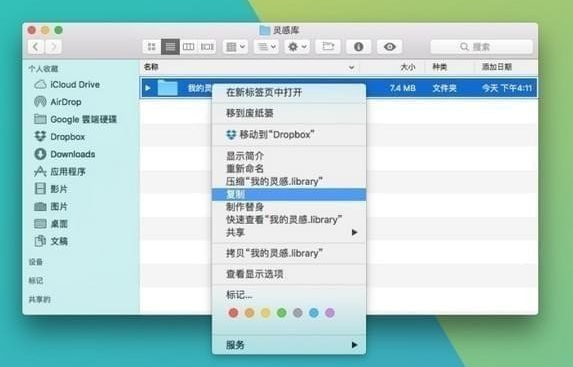Open 影片 in sidebar

pyautogui.click(x=51, y=189)
